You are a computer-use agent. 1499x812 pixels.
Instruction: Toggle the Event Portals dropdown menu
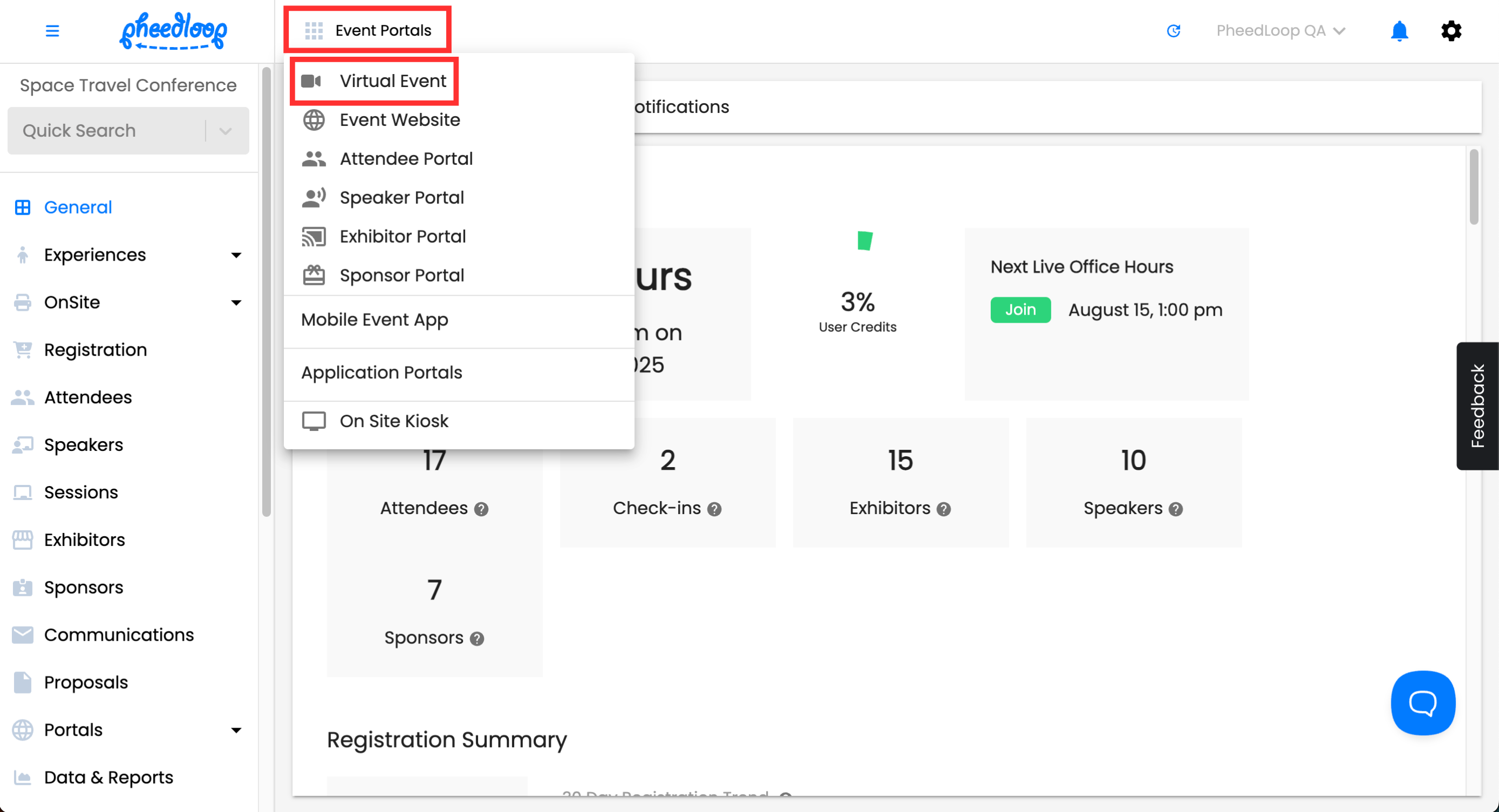tap(367, 30)
